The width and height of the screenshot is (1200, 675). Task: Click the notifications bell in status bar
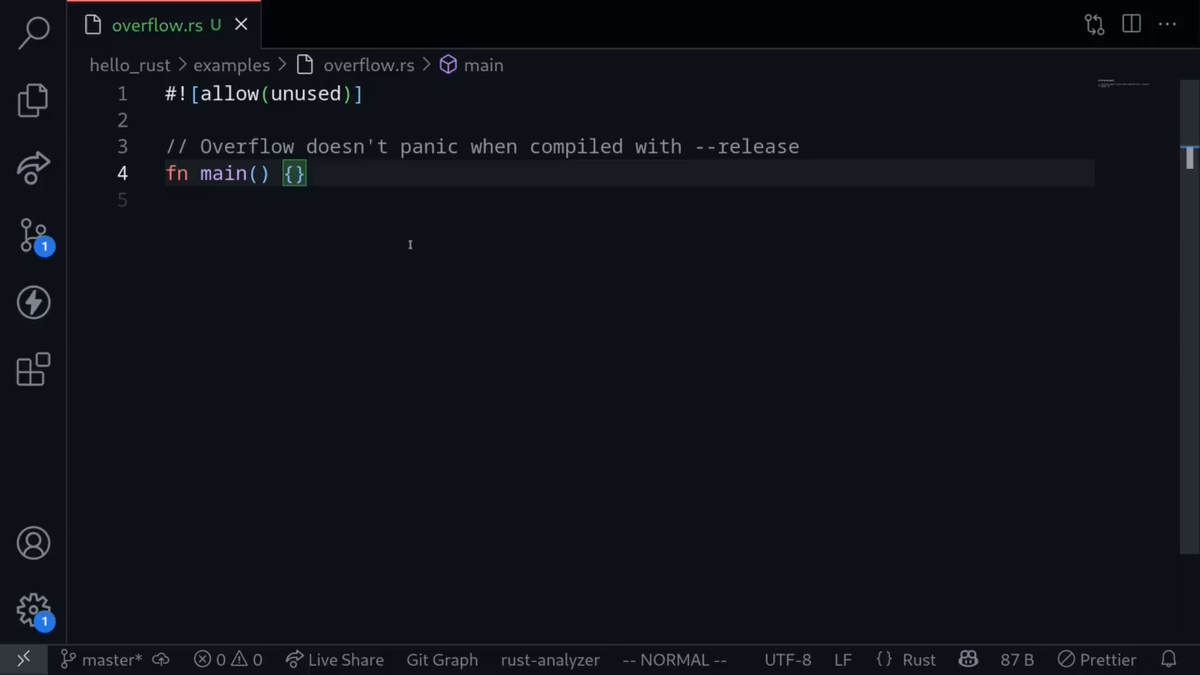[x=1168, y=659]
